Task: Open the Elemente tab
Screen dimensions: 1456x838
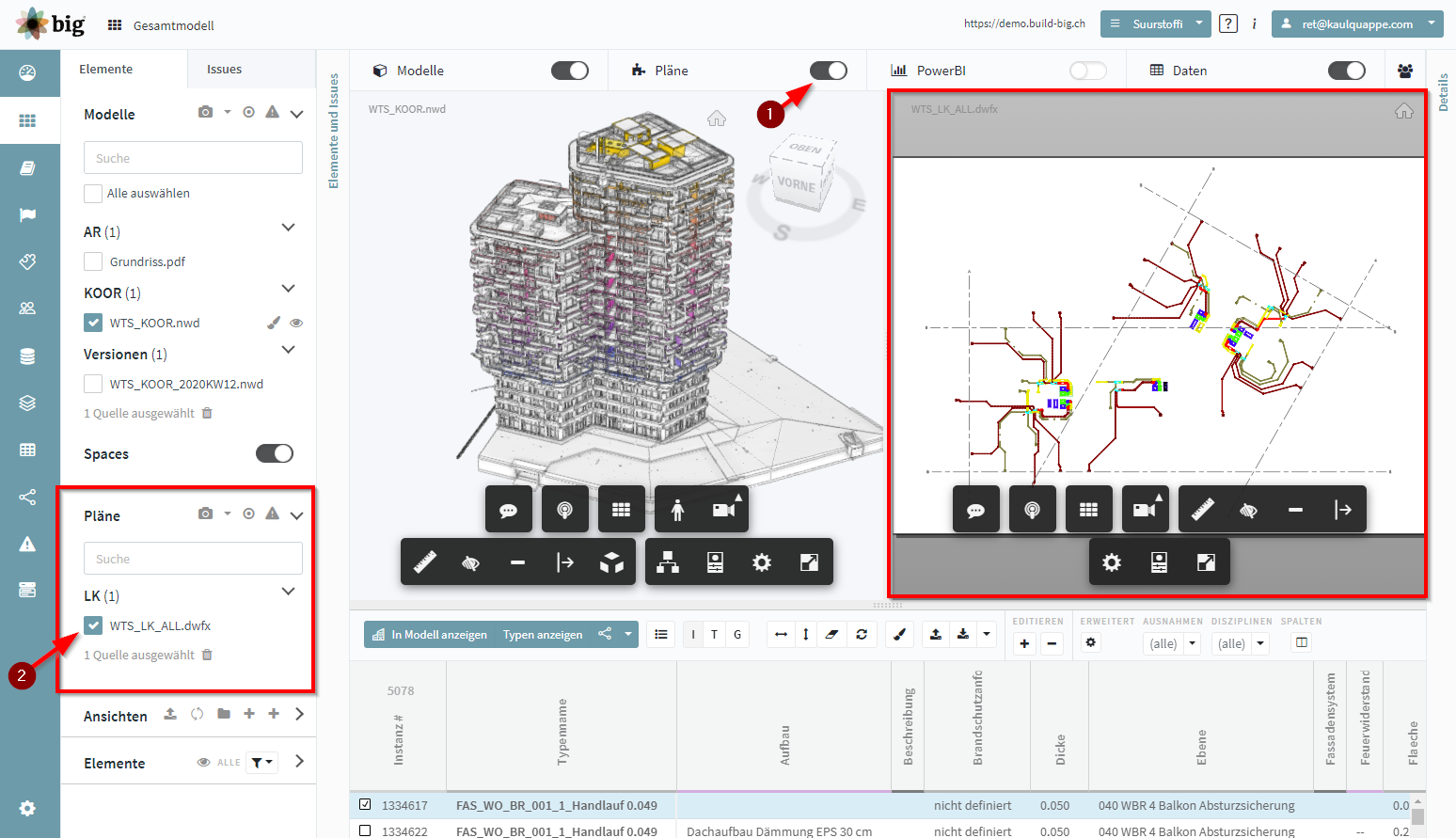Action: pyautogui.click(x=105, y=70)
